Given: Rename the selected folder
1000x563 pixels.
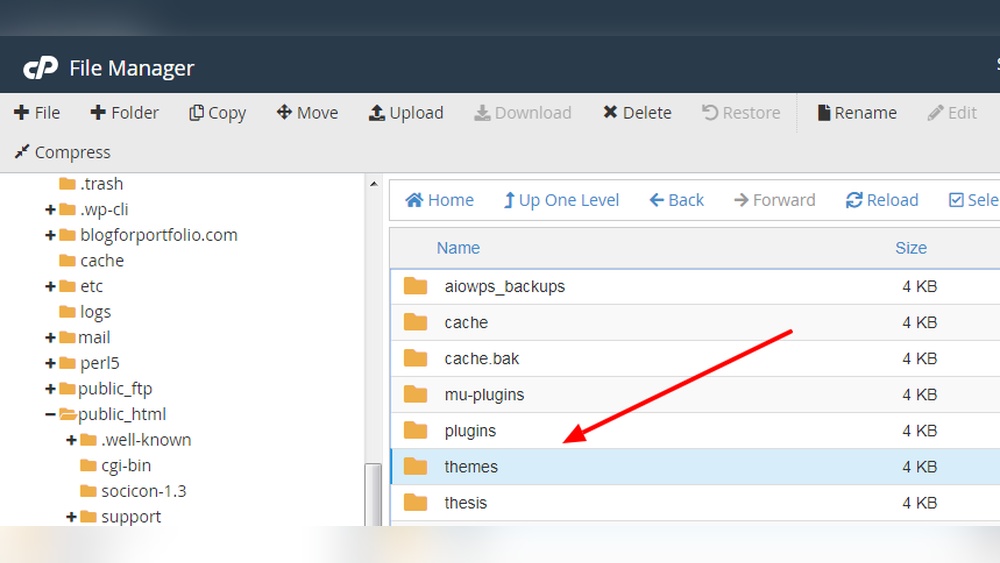Looking at the screenshot, I should point(857,113).
